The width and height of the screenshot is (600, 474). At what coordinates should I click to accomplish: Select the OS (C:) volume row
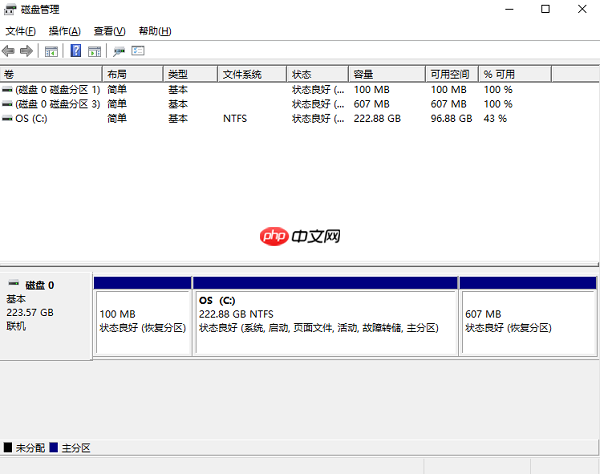[x=276, y=119]
